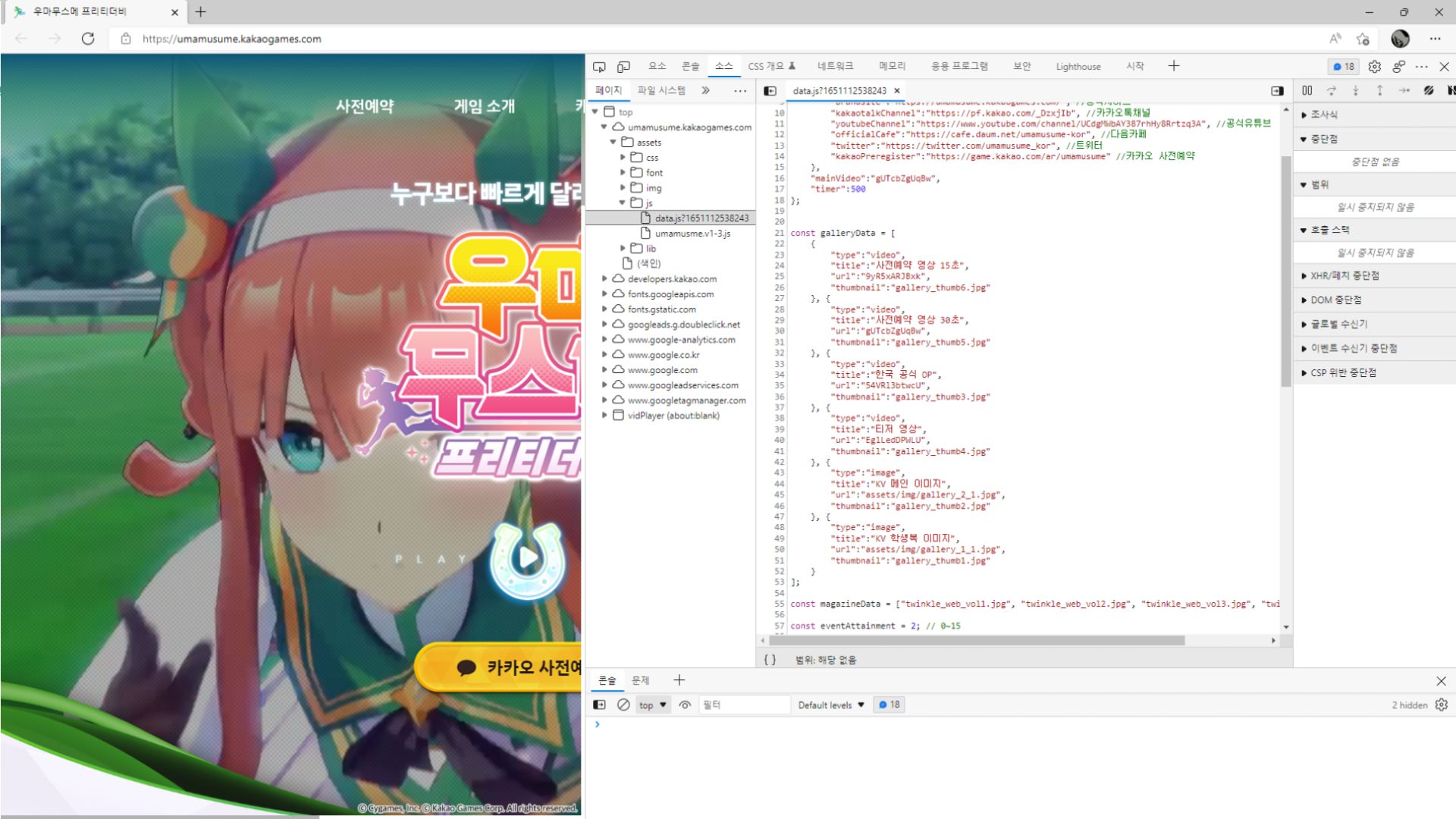The image size is (1456, 819).
Task: Select the 콘솔 drawer tab
Action: pyautogui.click(x=607, y=680)
